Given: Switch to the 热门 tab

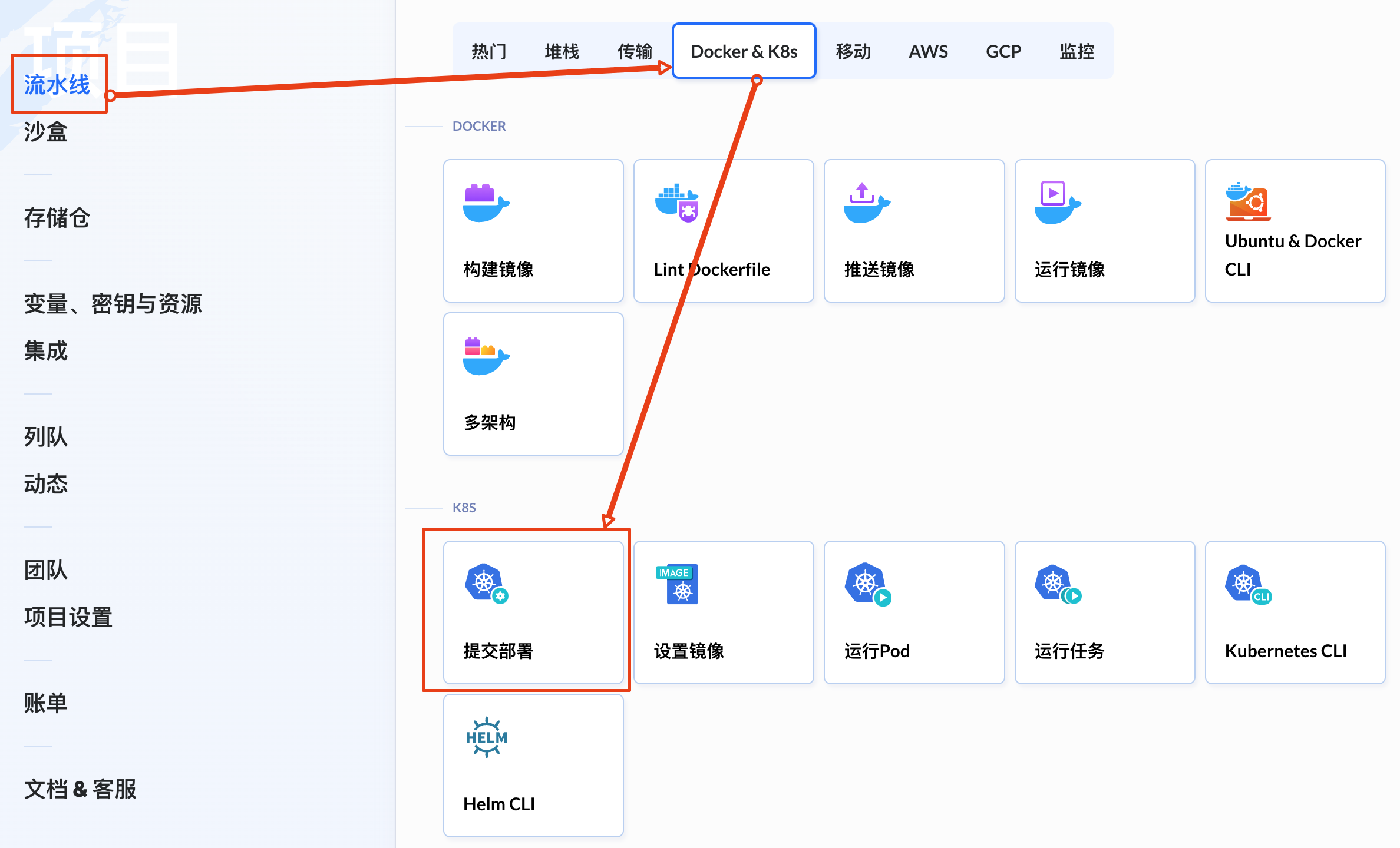Looking at the screenshot, I should coord(488,51).
